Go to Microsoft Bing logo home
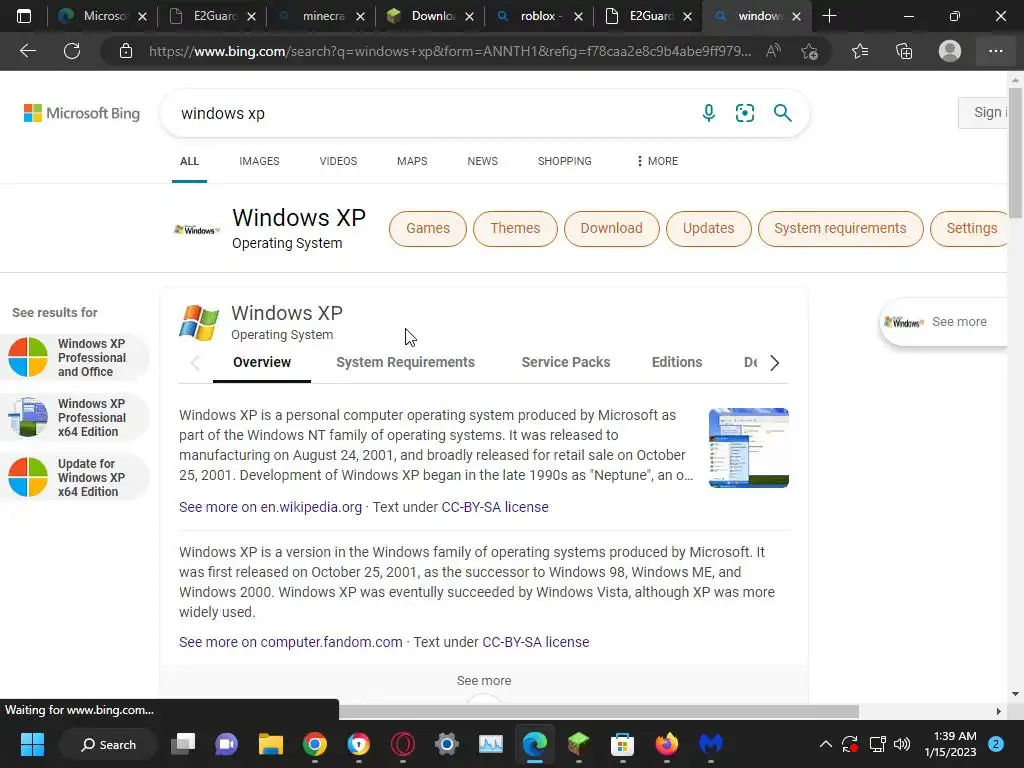Image resolution: width=1024 pixels, height=768 pixels. tap(82, 113)
